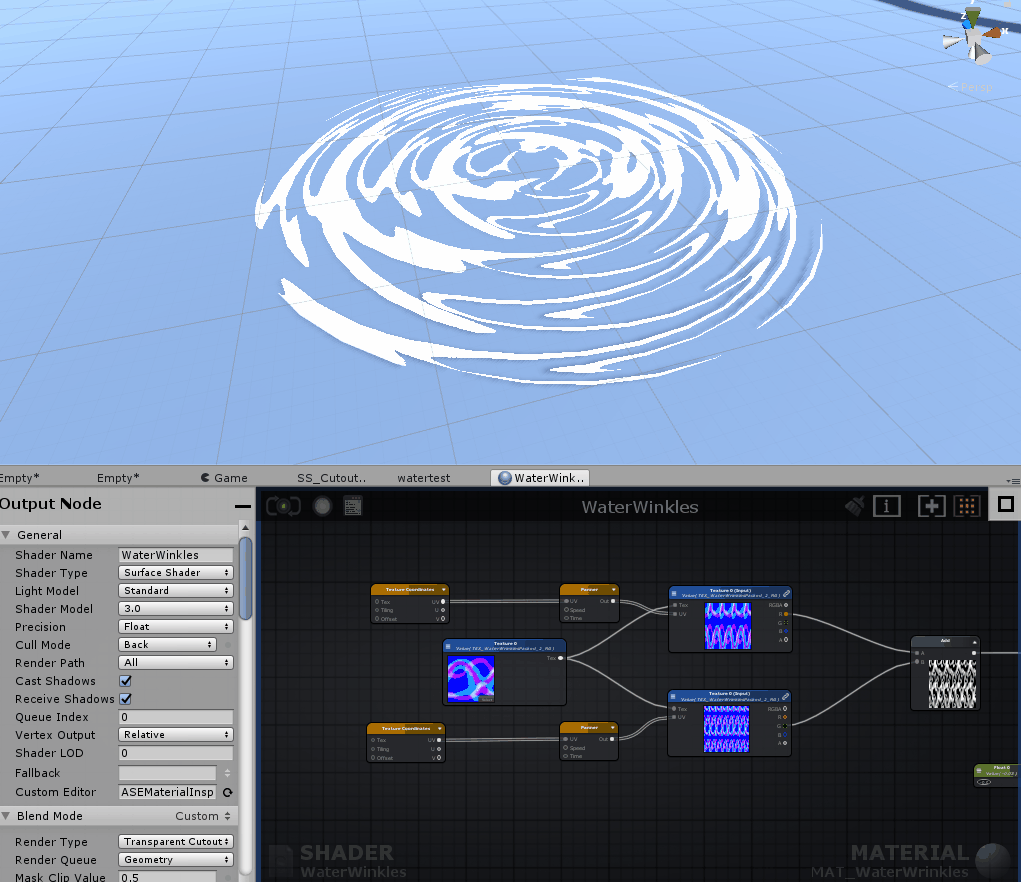This screenshot has width=1021, height=882.
Task: Toggle the Receive Shadows checkbox
Action: coord(126,699)
